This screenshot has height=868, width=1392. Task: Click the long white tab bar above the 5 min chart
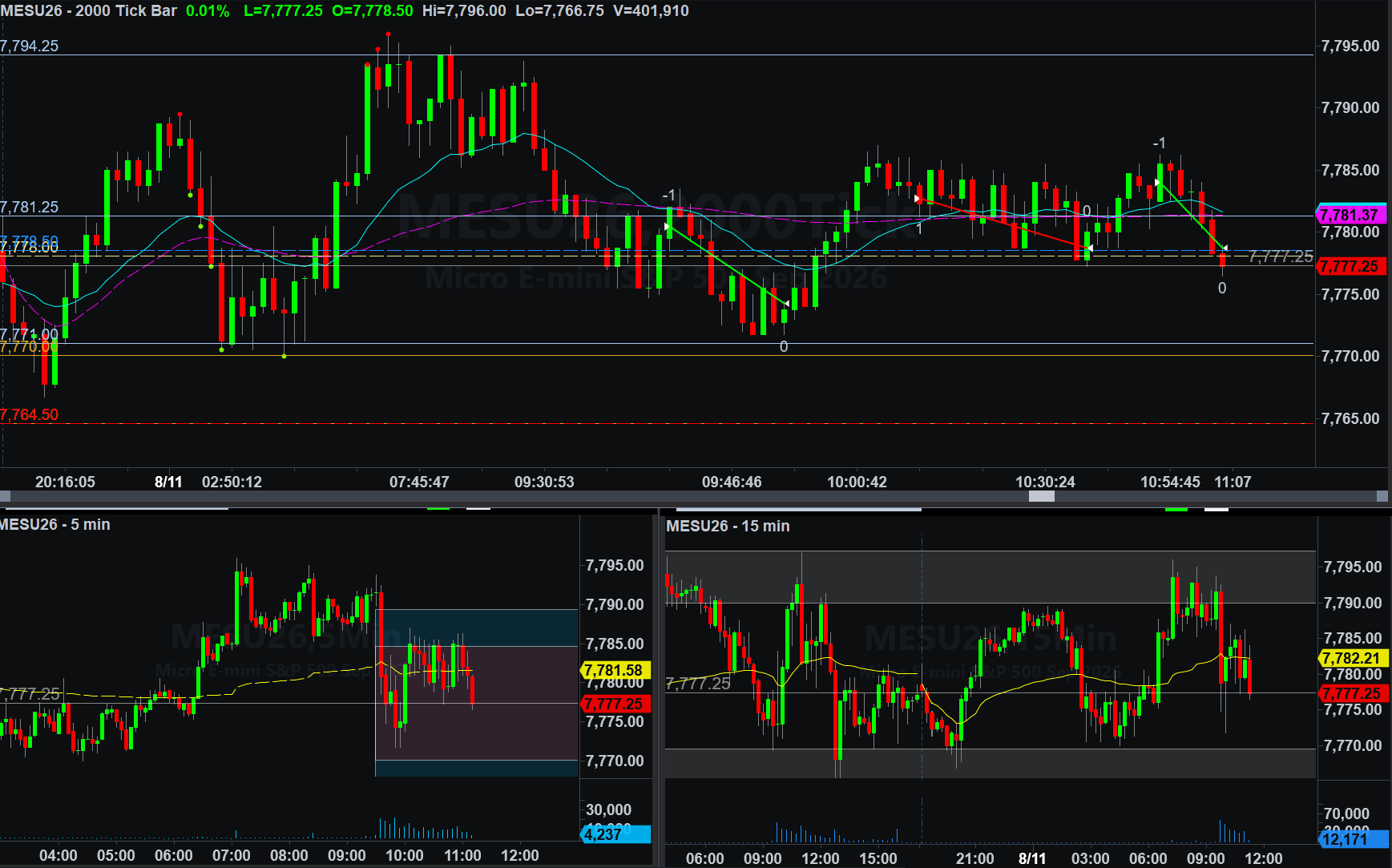click(118, 508)
